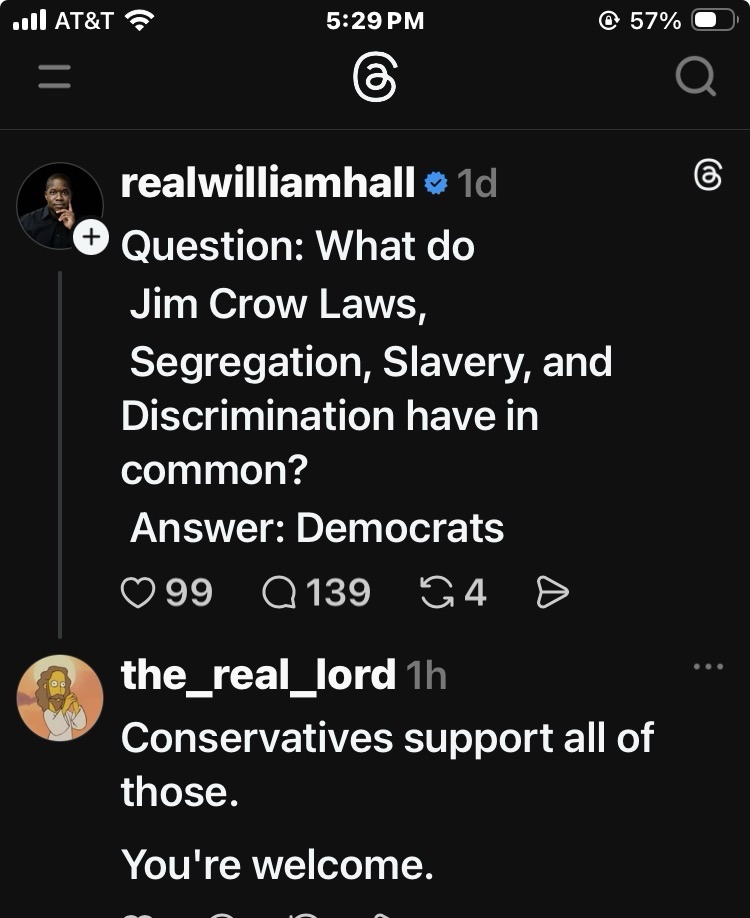The height and width of the screenshot is (918, 750).
Task: Open comments via the 139 replies icon
Action: tap(277, 593)
